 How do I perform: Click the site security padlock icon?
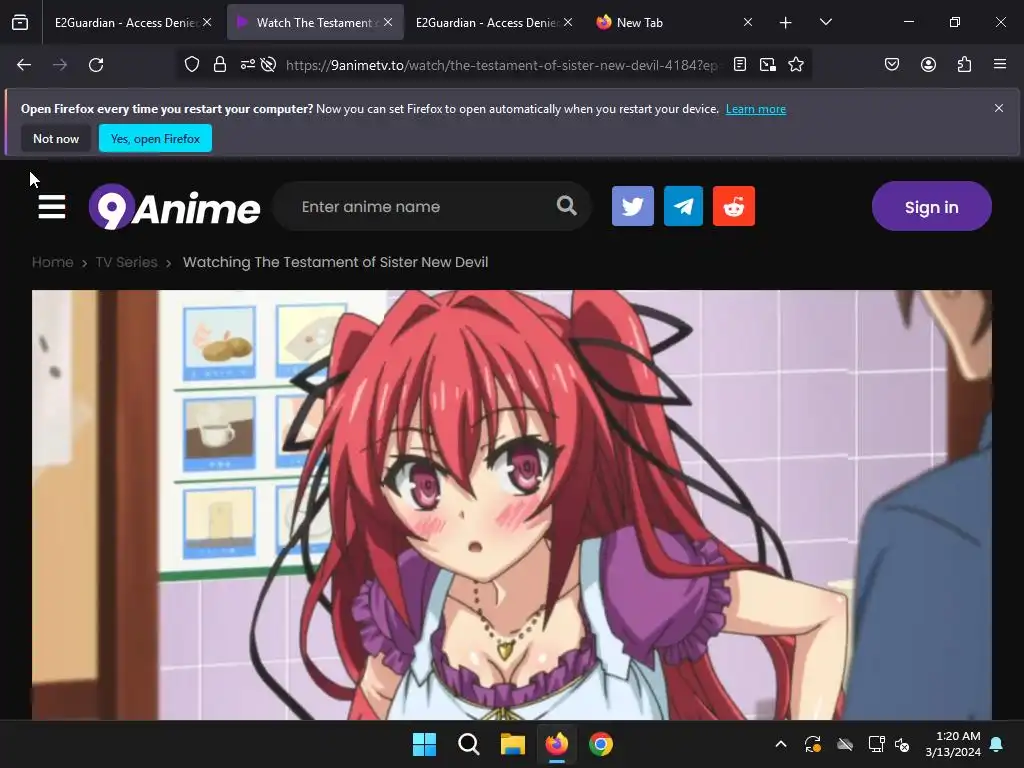220,65
